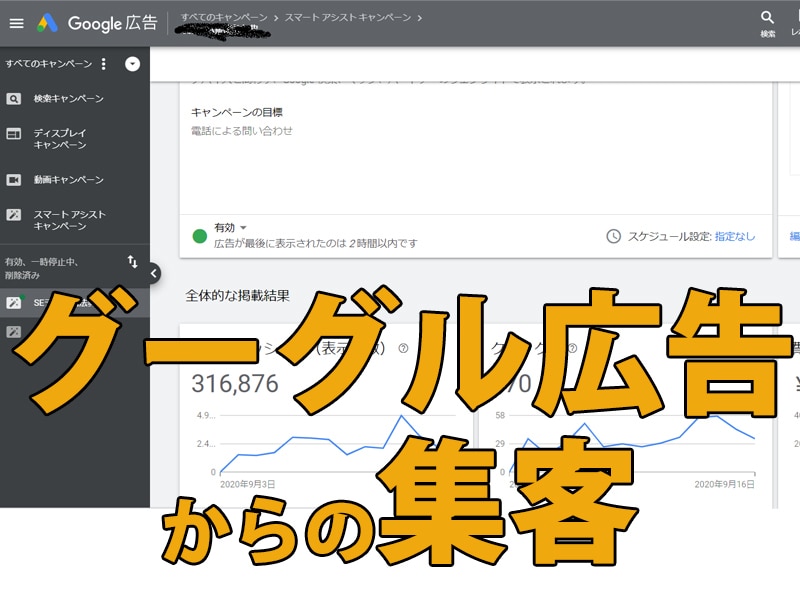Click the 全体的な掲載結果 heading
This screenshot has height=600, width=800.
click(237, 295)
